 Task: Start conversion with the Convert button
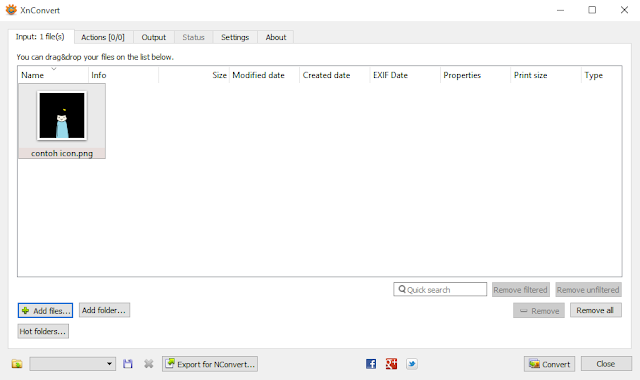tap(549, 364)
